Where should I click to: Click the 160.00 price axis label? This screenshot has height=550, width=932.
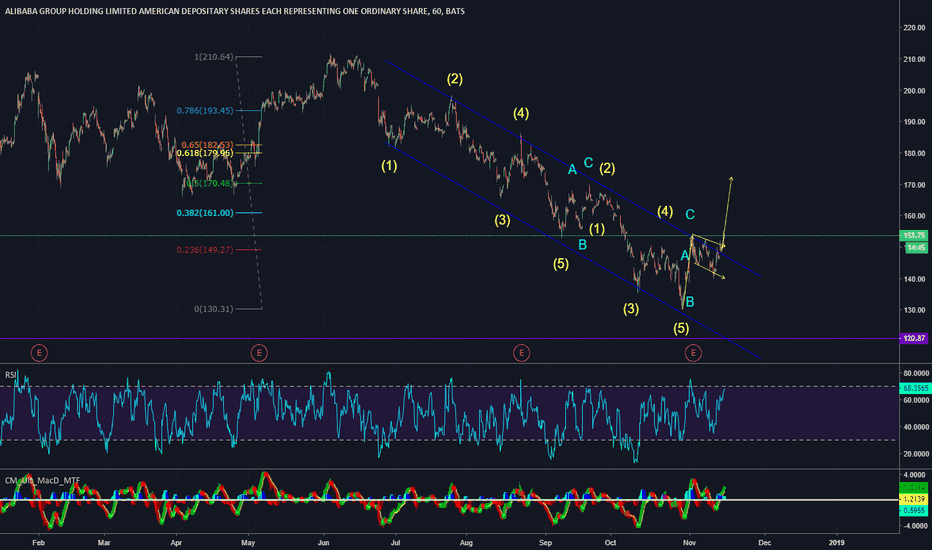click(914, 216)
